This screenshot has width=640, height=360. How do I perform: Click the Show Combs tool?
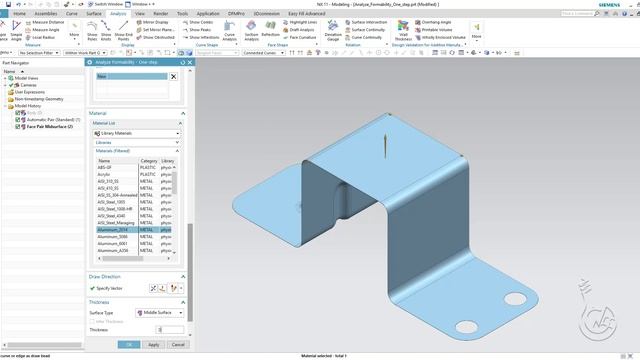click(x=198, y=22)
